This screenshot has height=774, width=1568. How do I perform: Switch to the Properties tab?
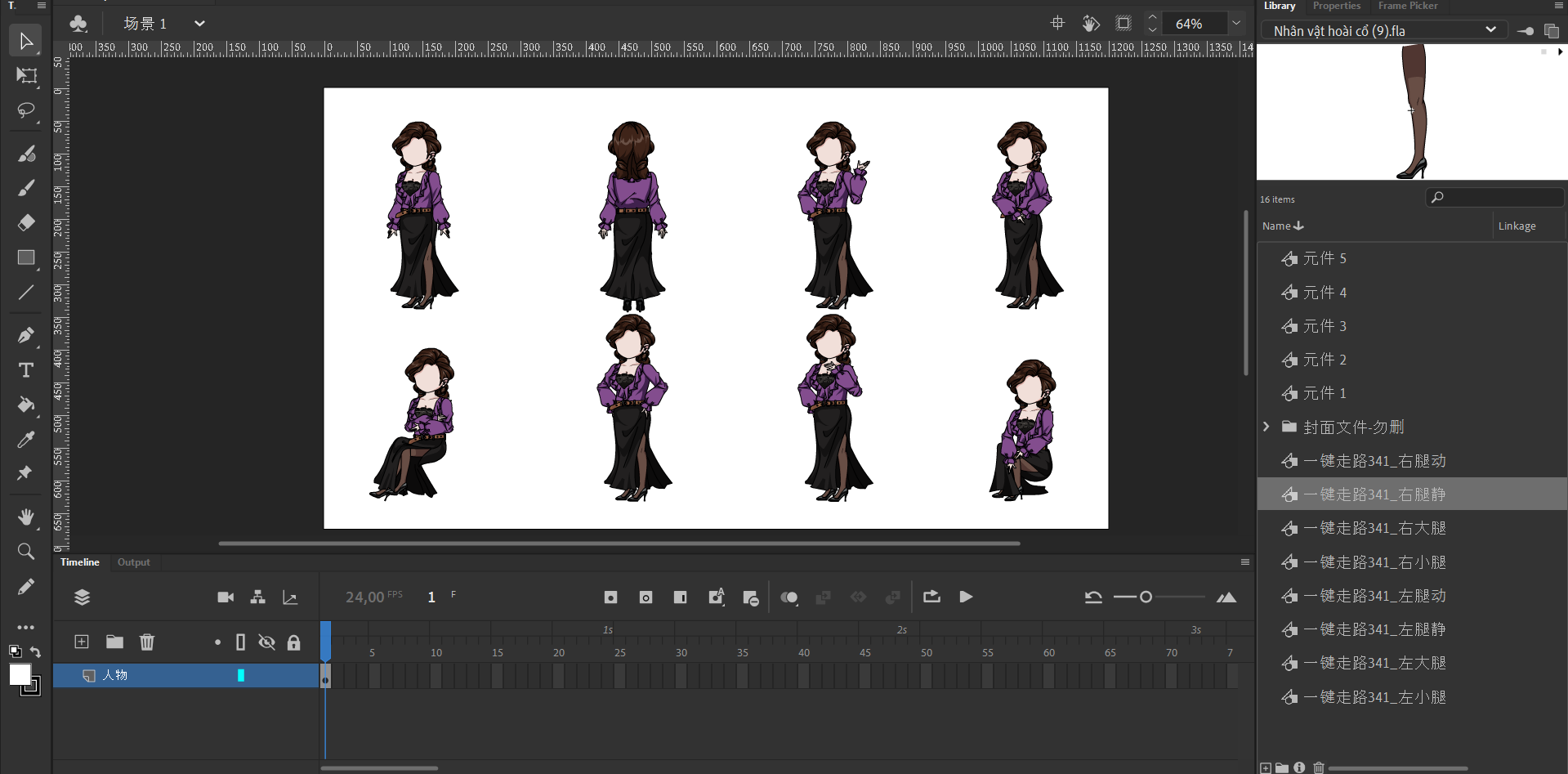click(x=1336, y=6)
